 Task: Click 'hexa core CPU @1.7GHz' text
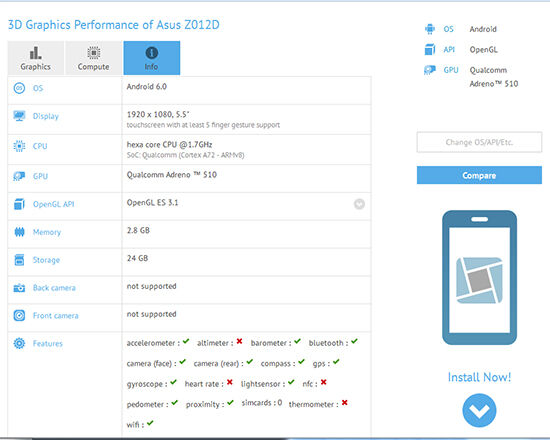[169, 145]
